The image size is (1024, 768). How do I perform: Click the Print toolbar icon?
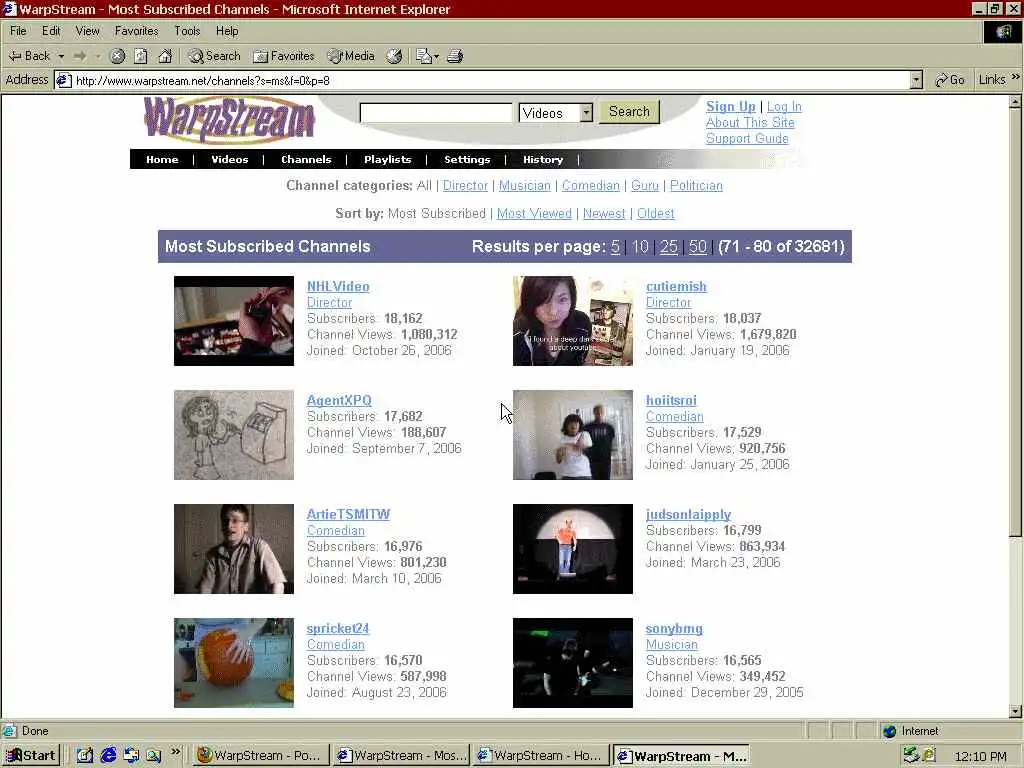[455, 56]
